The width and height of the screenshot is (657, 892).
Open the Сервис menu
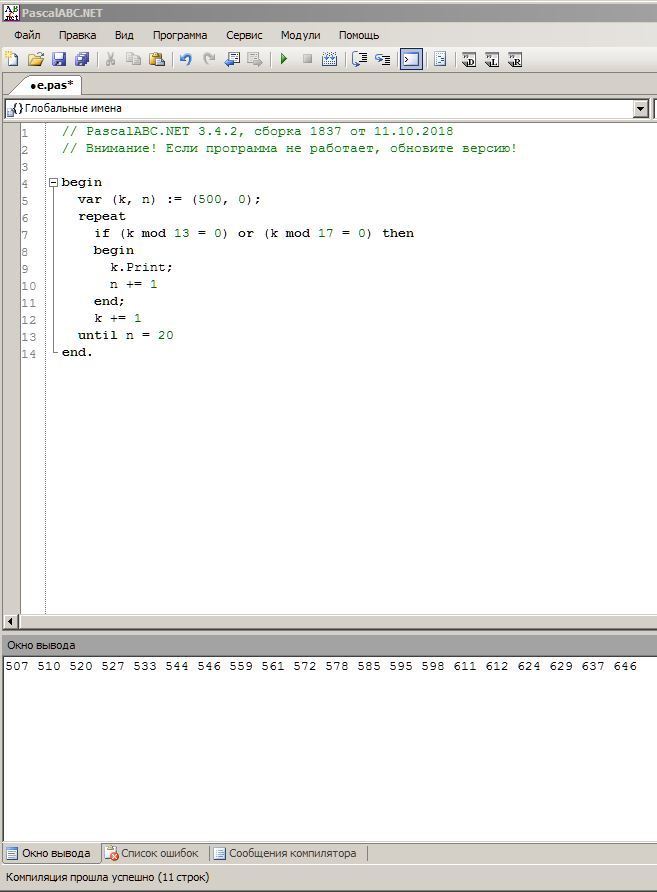(244, 35)
